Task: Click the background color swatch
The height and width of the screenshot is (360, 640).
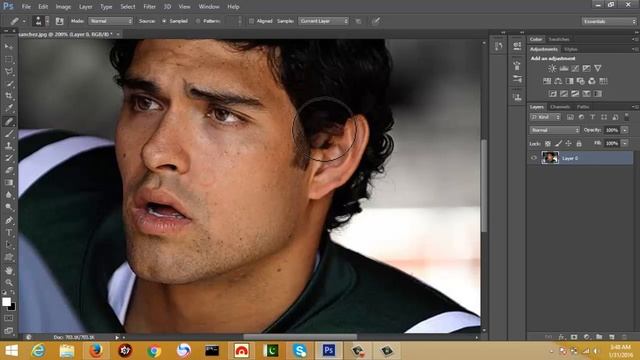Action: pos(12,307)
